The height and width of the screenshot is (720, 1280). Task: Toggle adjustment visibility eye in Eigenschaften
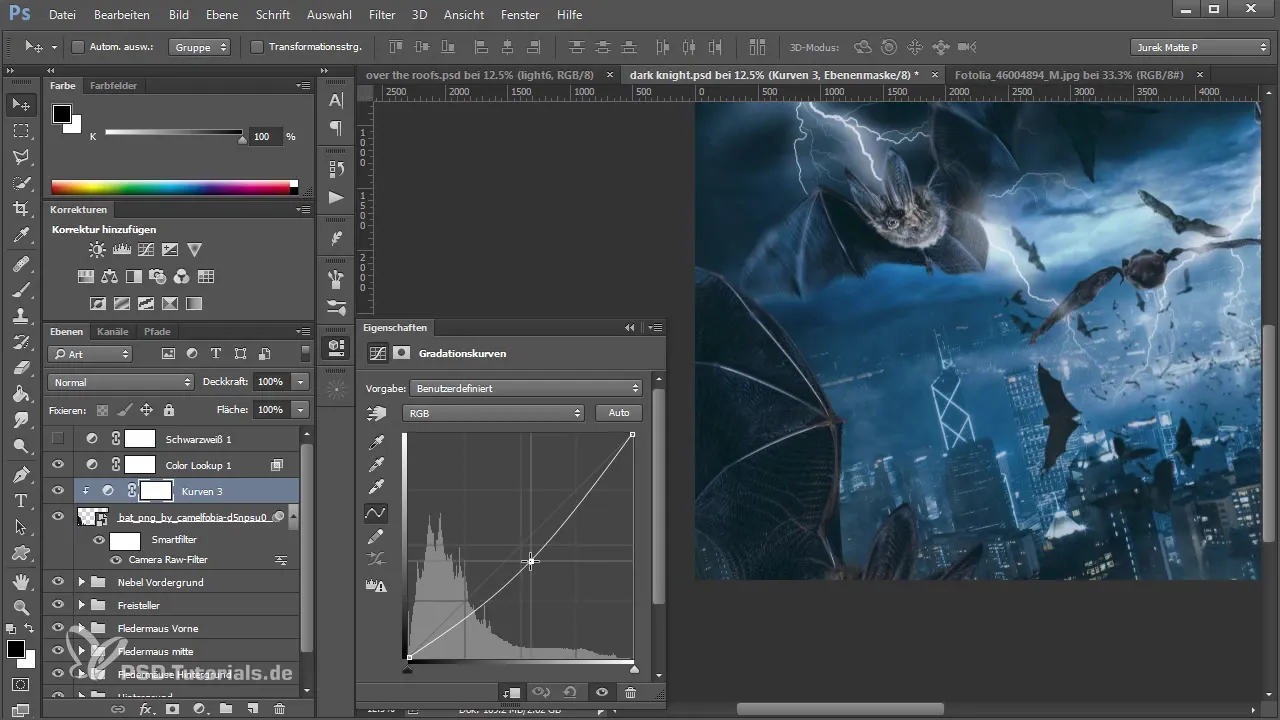click(602, 692)
